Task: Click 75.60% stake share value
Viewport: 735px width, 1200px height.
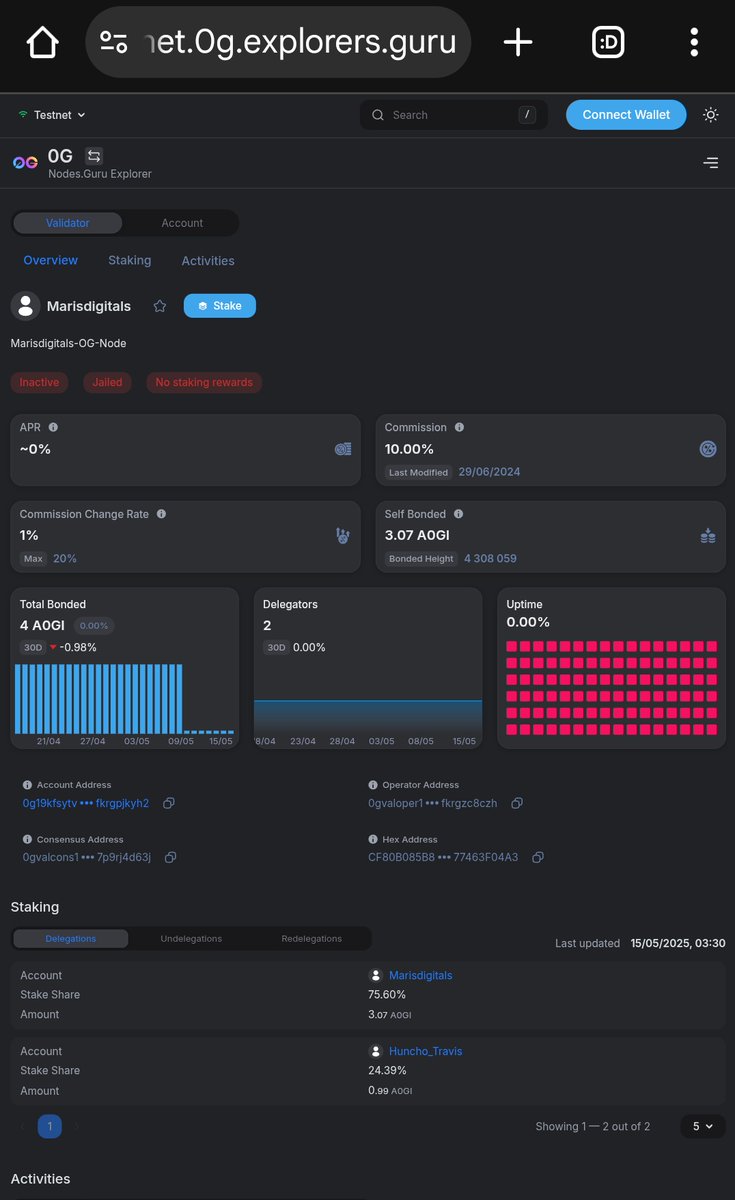Action: (387, 995)
